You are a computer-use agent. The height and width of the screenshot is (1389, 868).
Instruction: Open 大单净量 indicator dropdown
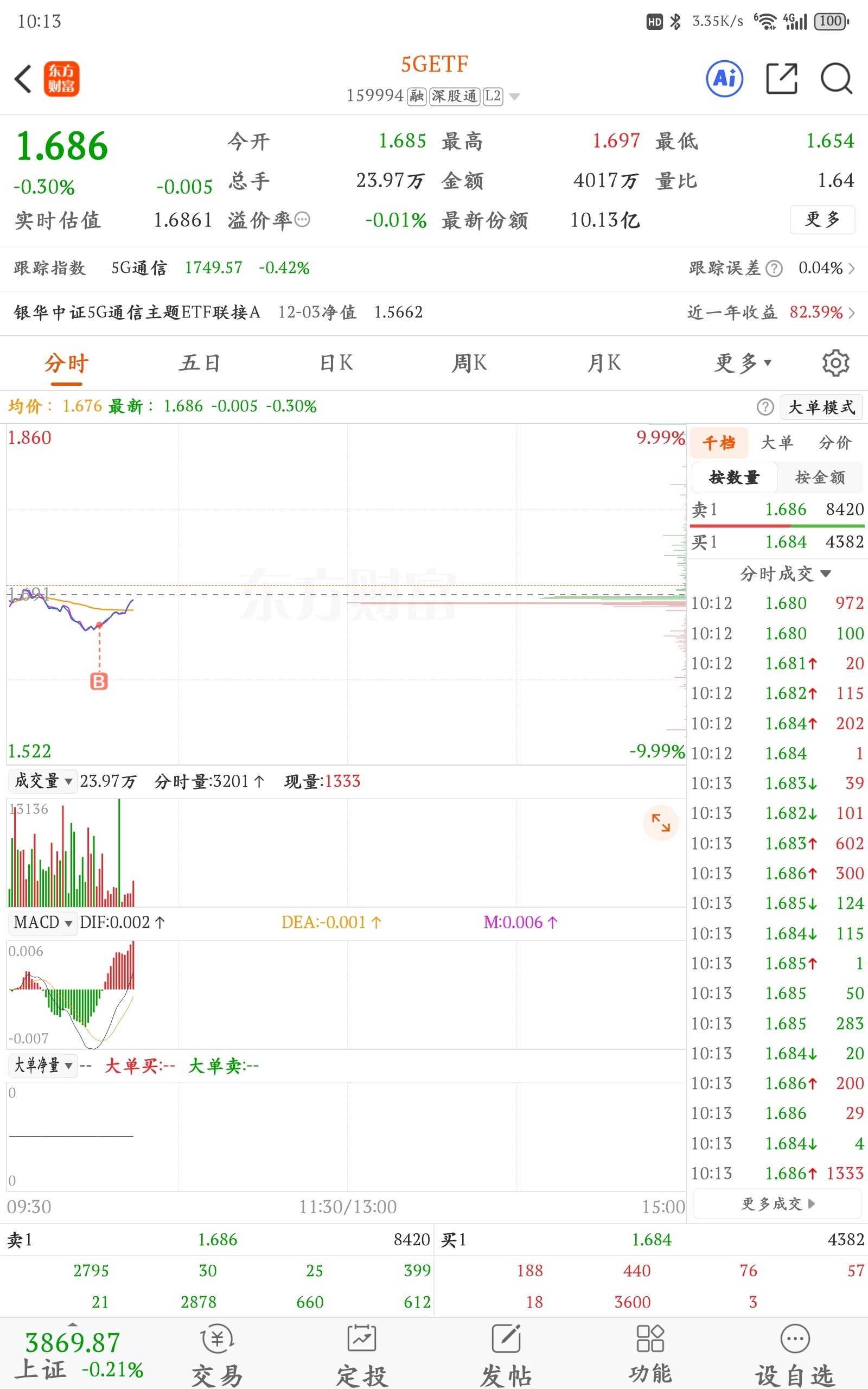click(42, 1065)
